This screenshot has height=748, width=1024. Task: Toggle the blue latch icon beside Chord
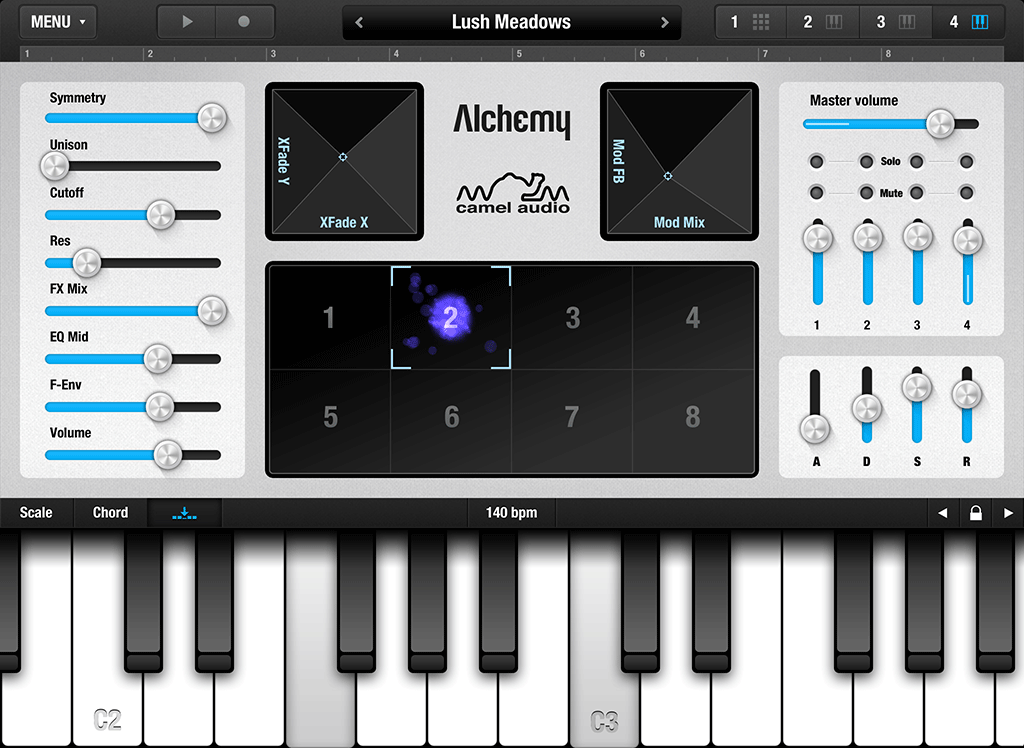(x=184, y=513)
